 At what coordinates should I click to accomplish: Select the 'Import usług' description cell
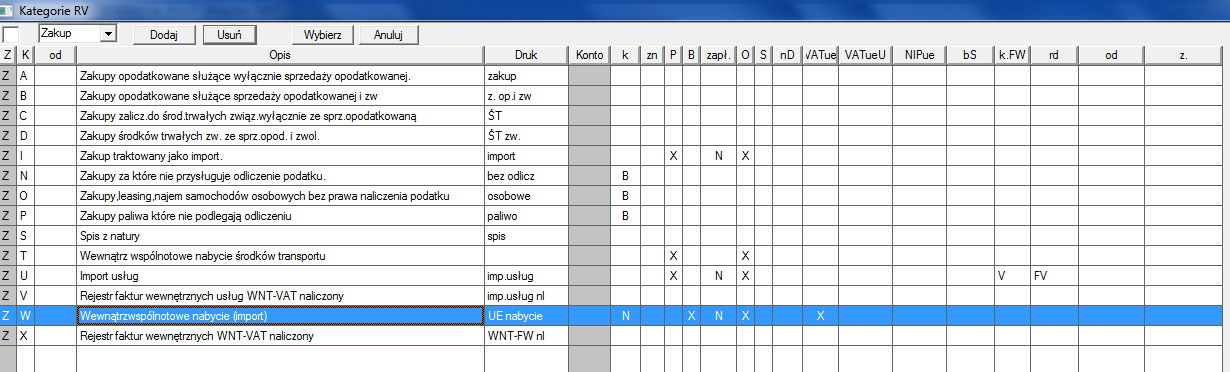point(279,275)
